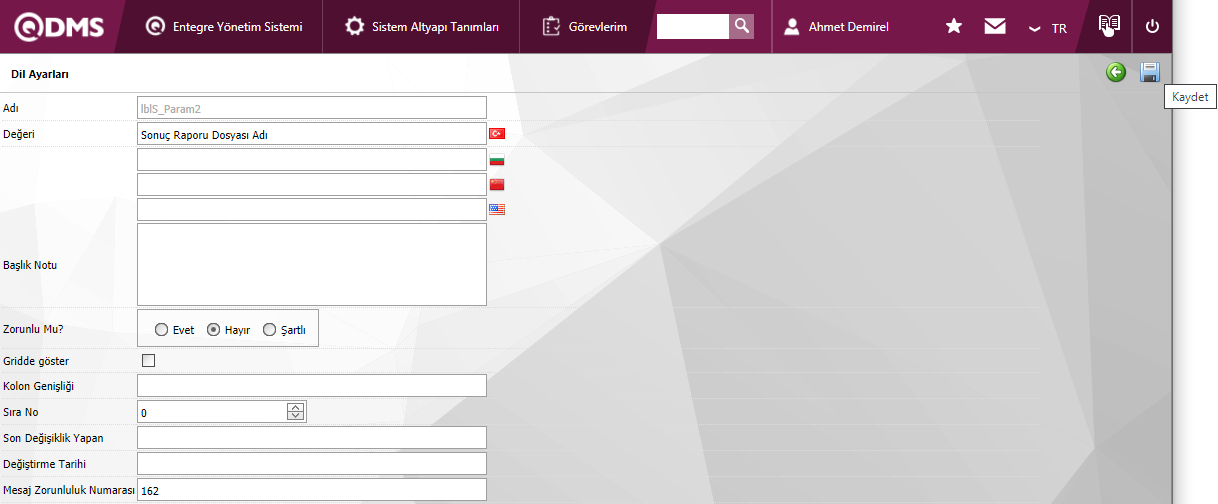
Task: Click Mesaj Zorunluluk Numarası field 162
Action: point(312,490)
